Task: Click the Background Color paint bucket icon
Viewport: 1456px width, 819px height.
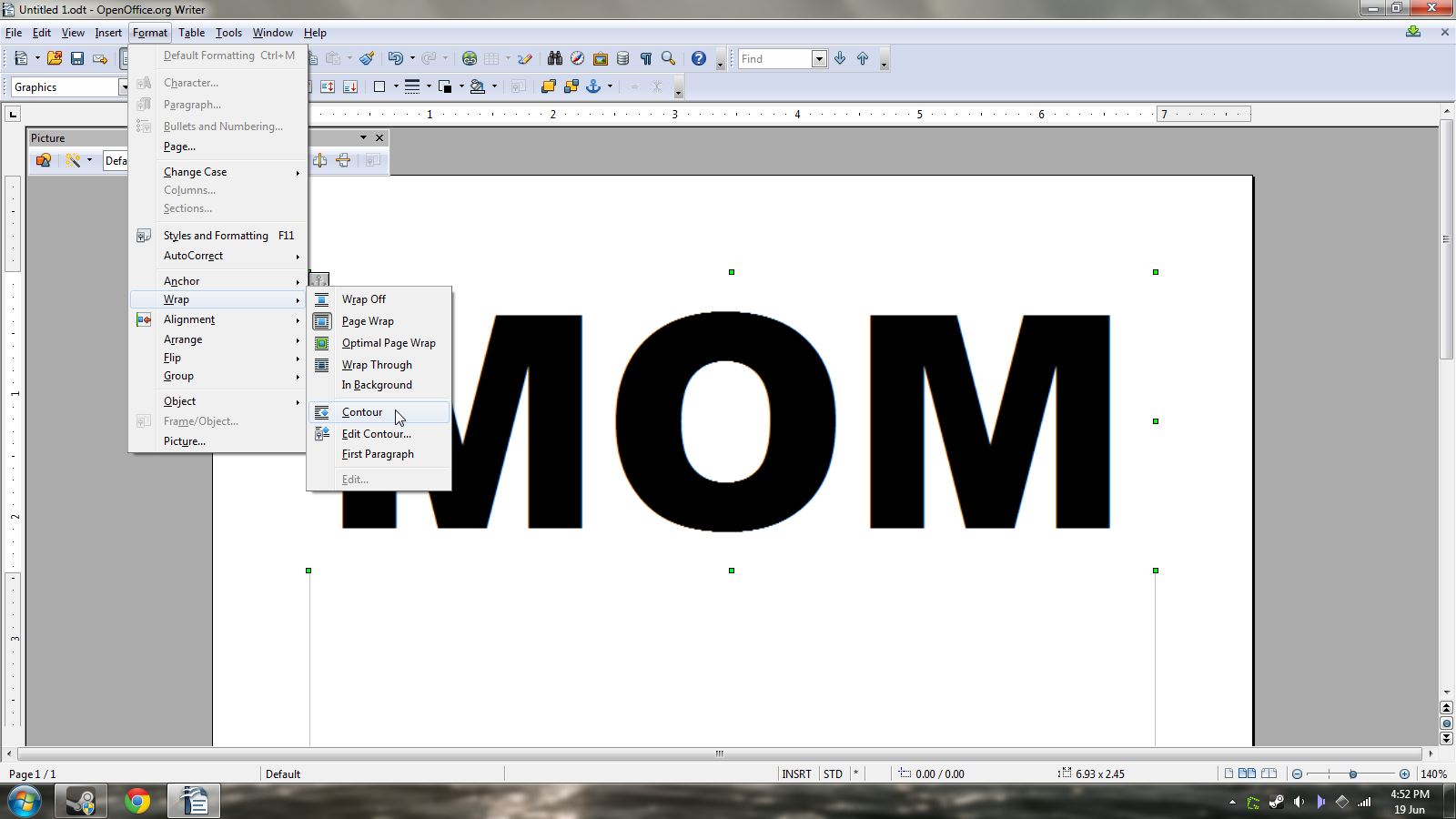Action: [x=478, y=86]
